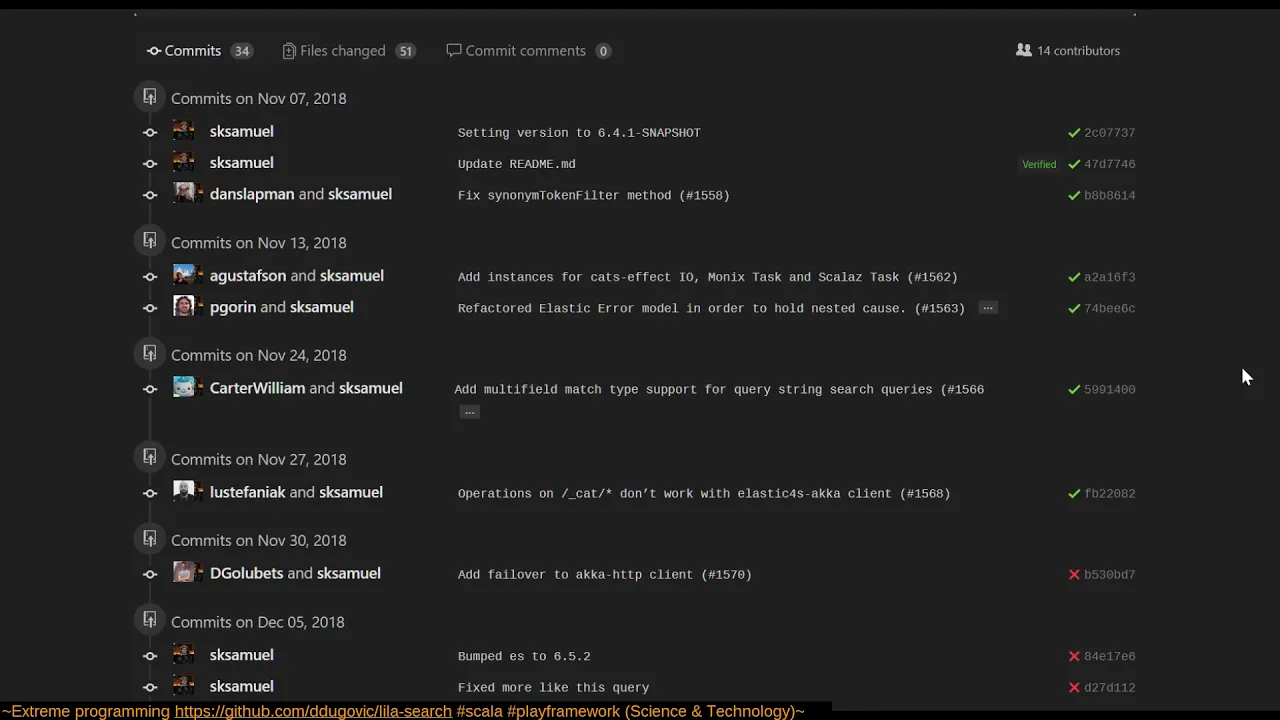Check build status tick for 74bee6c
This screenshot has width=1280, height=720.
coord(1074,309)
